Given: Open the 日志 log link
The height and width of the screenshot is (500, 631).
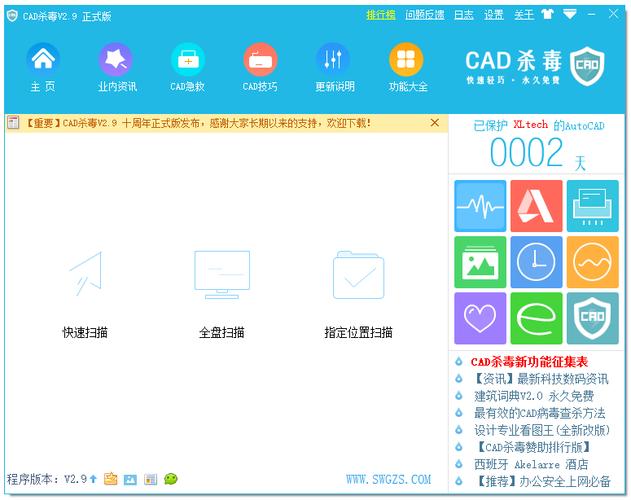Looking at the screenshot, I should coord(464,15).
